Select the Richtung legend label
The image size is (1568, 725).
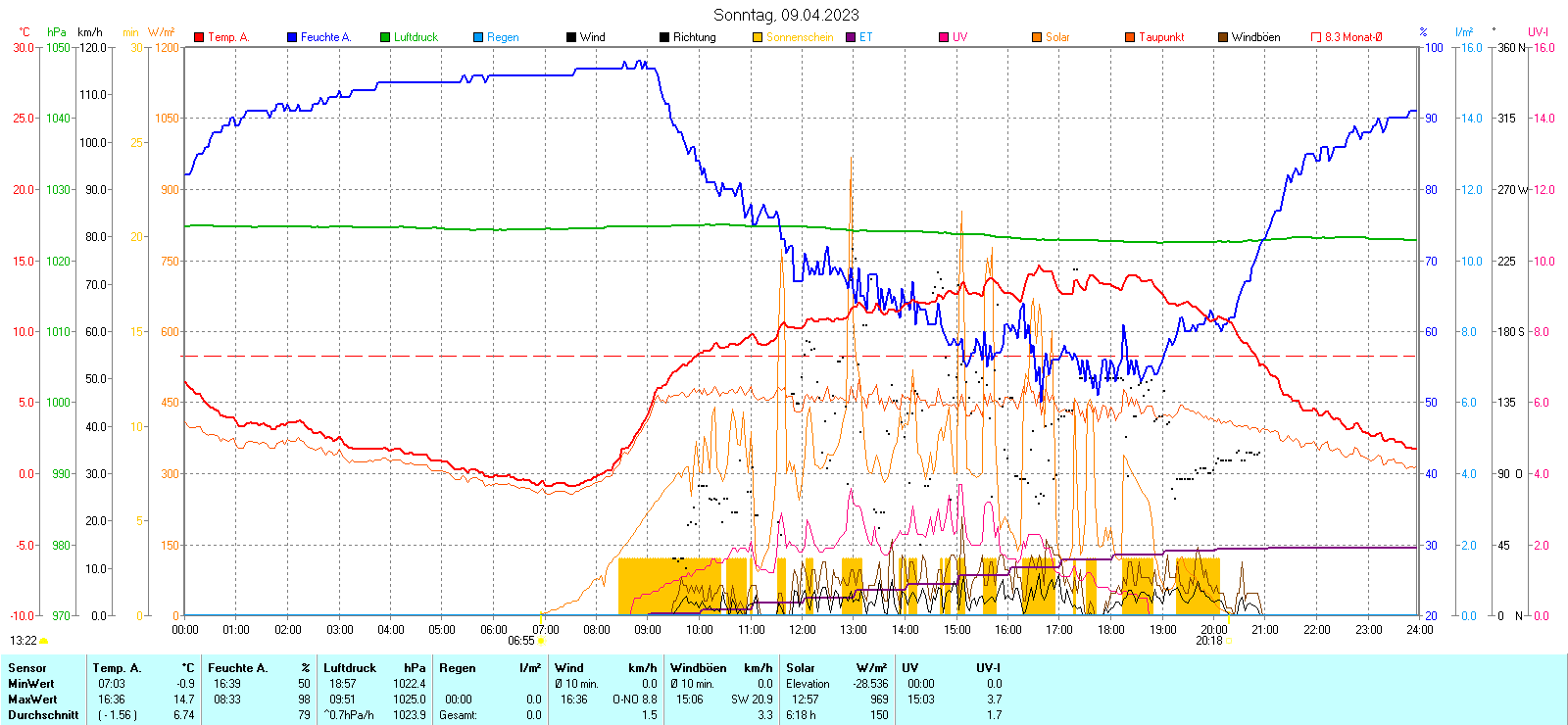[694, 37]
